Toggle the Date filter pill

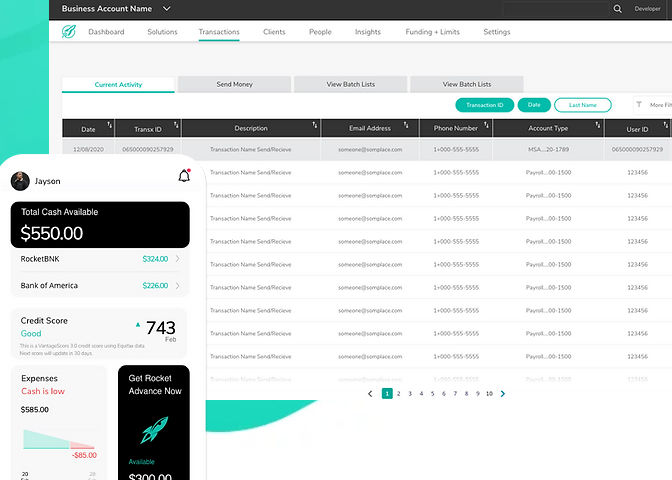pos(534,105)
